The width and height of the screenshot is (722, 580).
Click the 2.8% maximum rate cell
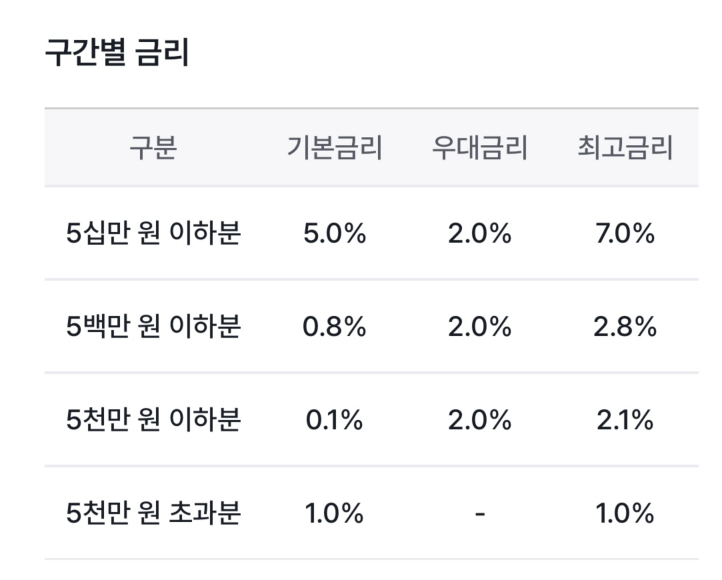click(x=625, y=327)
